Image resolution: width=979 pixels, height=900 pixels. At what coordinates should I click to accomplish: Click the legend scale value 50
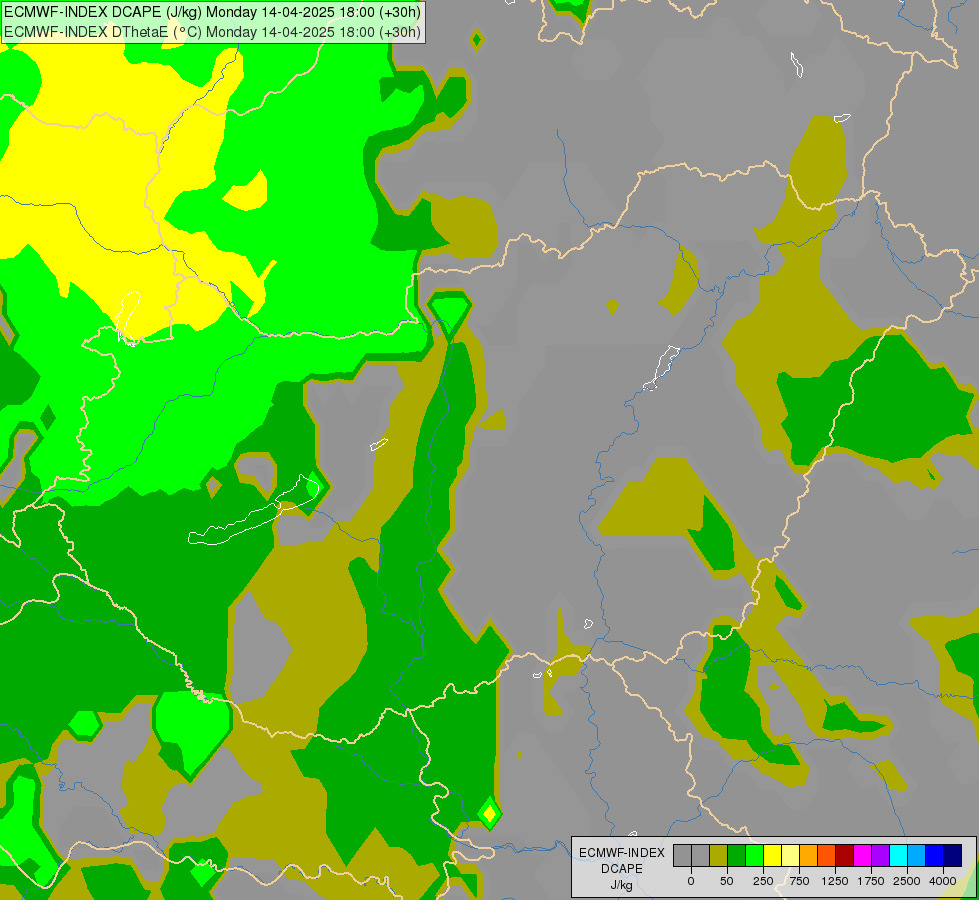tap(727, 881)
